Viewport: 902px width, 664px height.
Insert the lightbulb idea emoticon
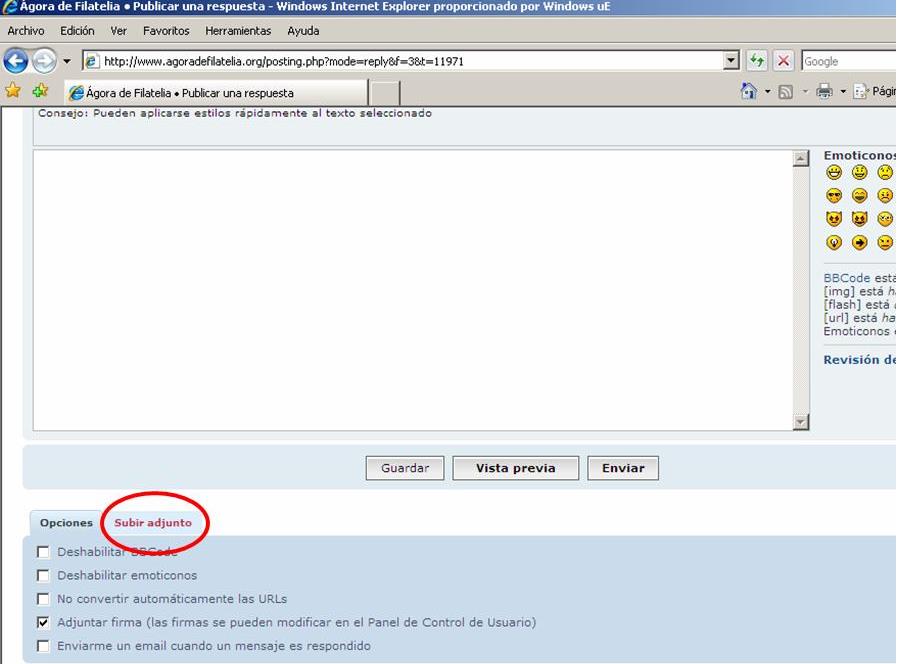[x=834, y=243]
